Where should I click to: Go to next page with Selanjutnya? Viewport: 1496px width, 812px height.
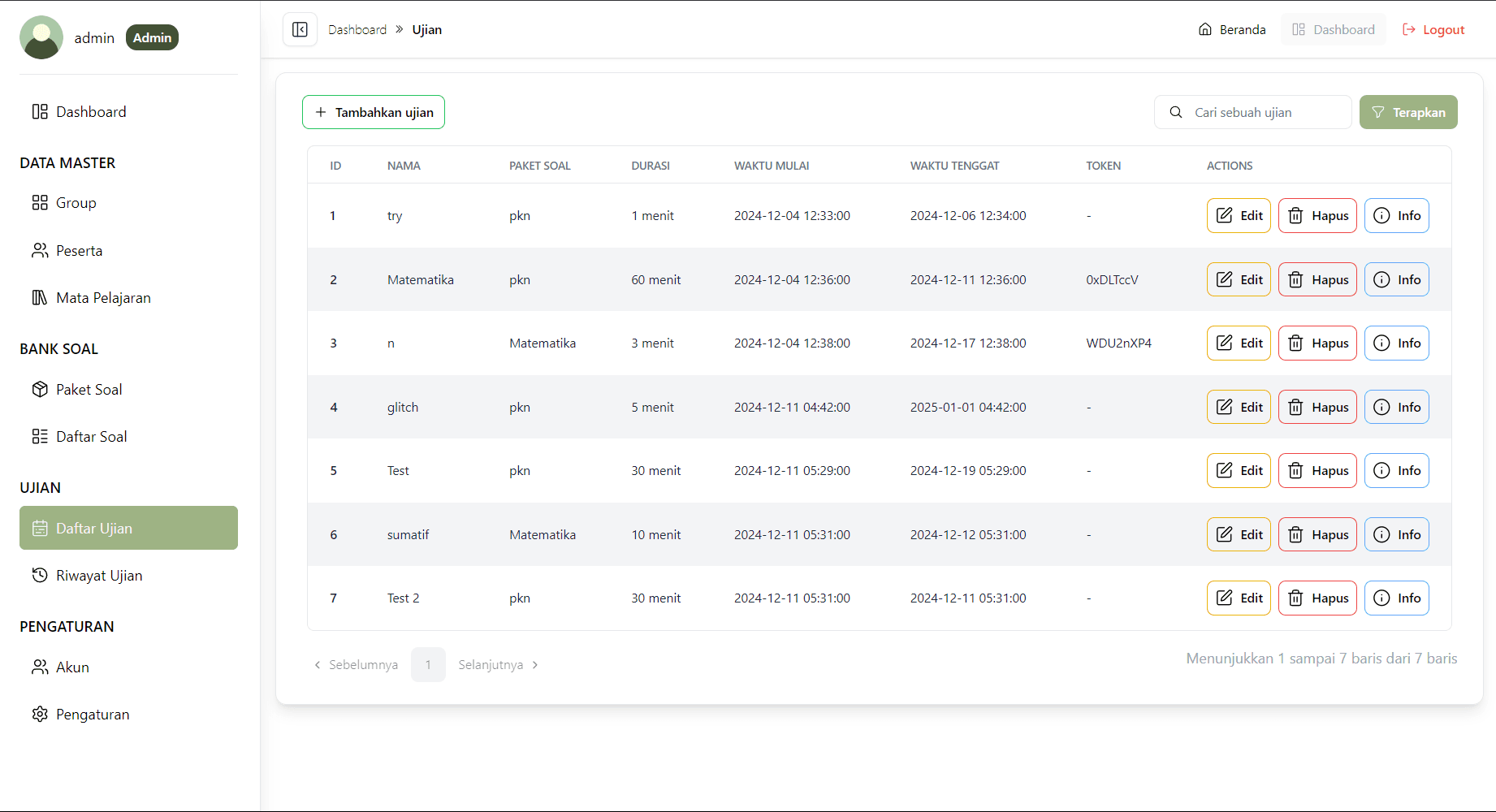coord(498,665)
